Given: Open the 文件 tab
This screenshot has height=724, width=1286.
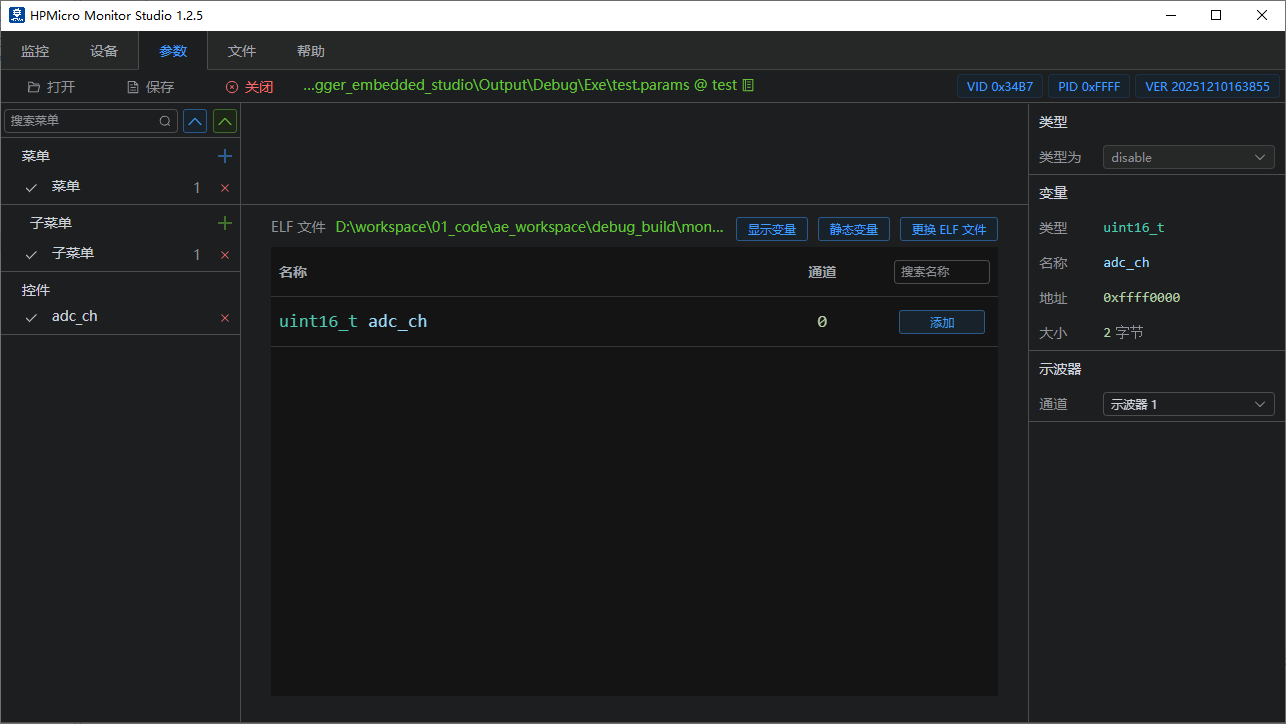Looking at the screenshot, I should [242, 51].
